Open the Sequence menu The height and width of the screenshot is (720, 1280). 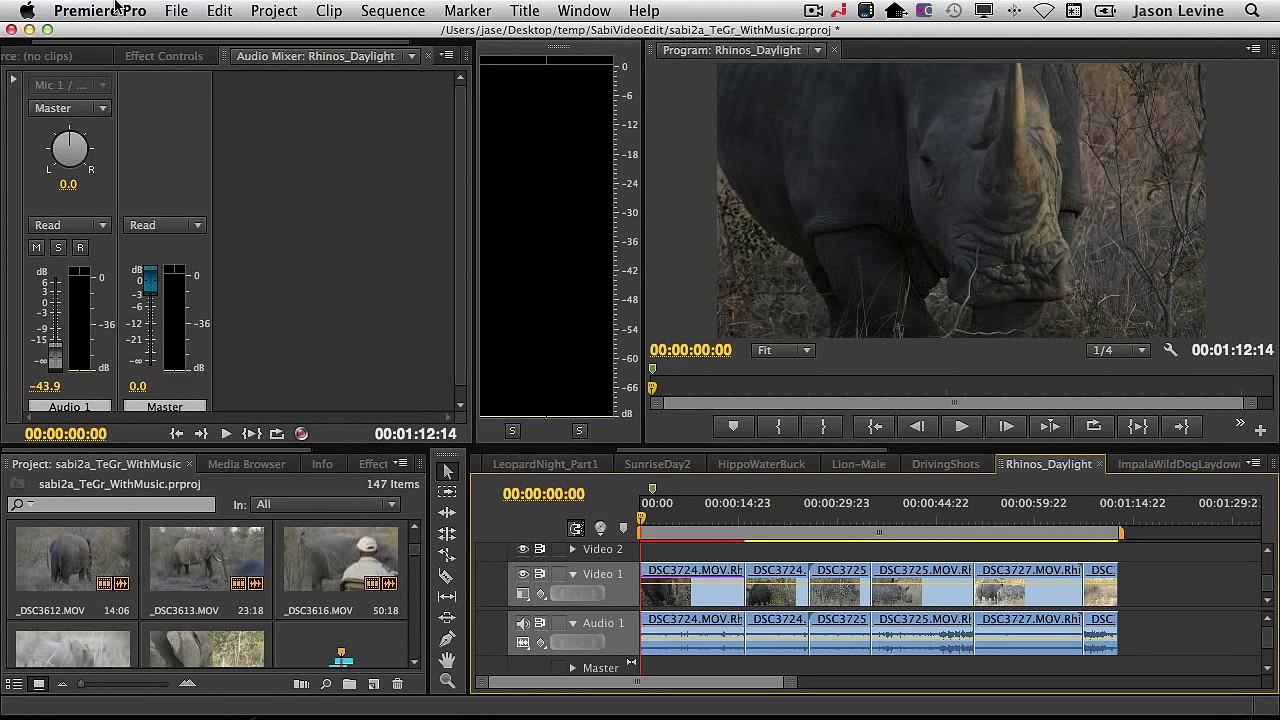point(393,11)
